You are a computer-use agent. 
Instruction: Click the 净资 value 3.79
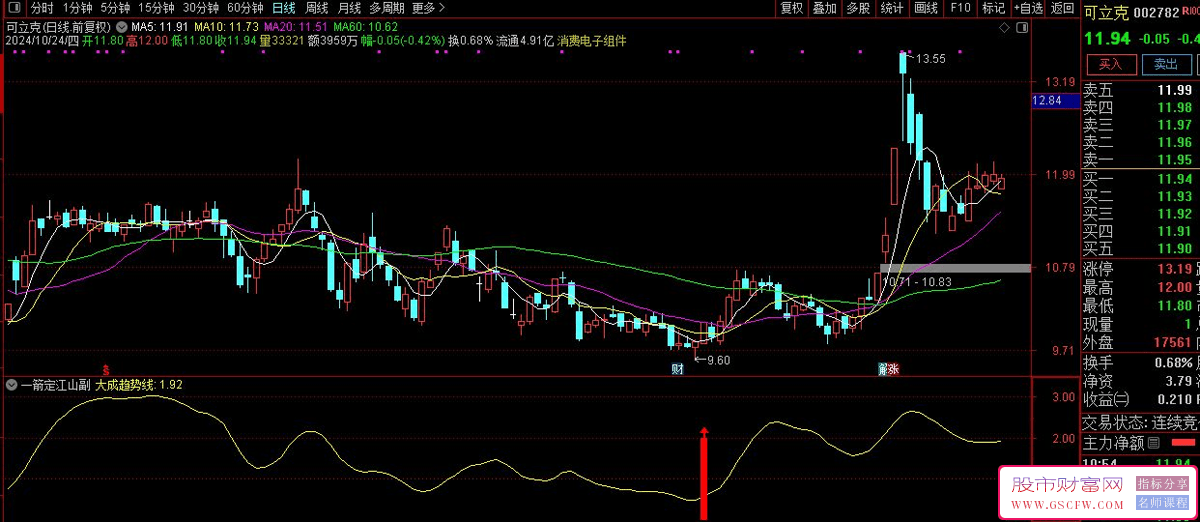[x=1178, y=380]
